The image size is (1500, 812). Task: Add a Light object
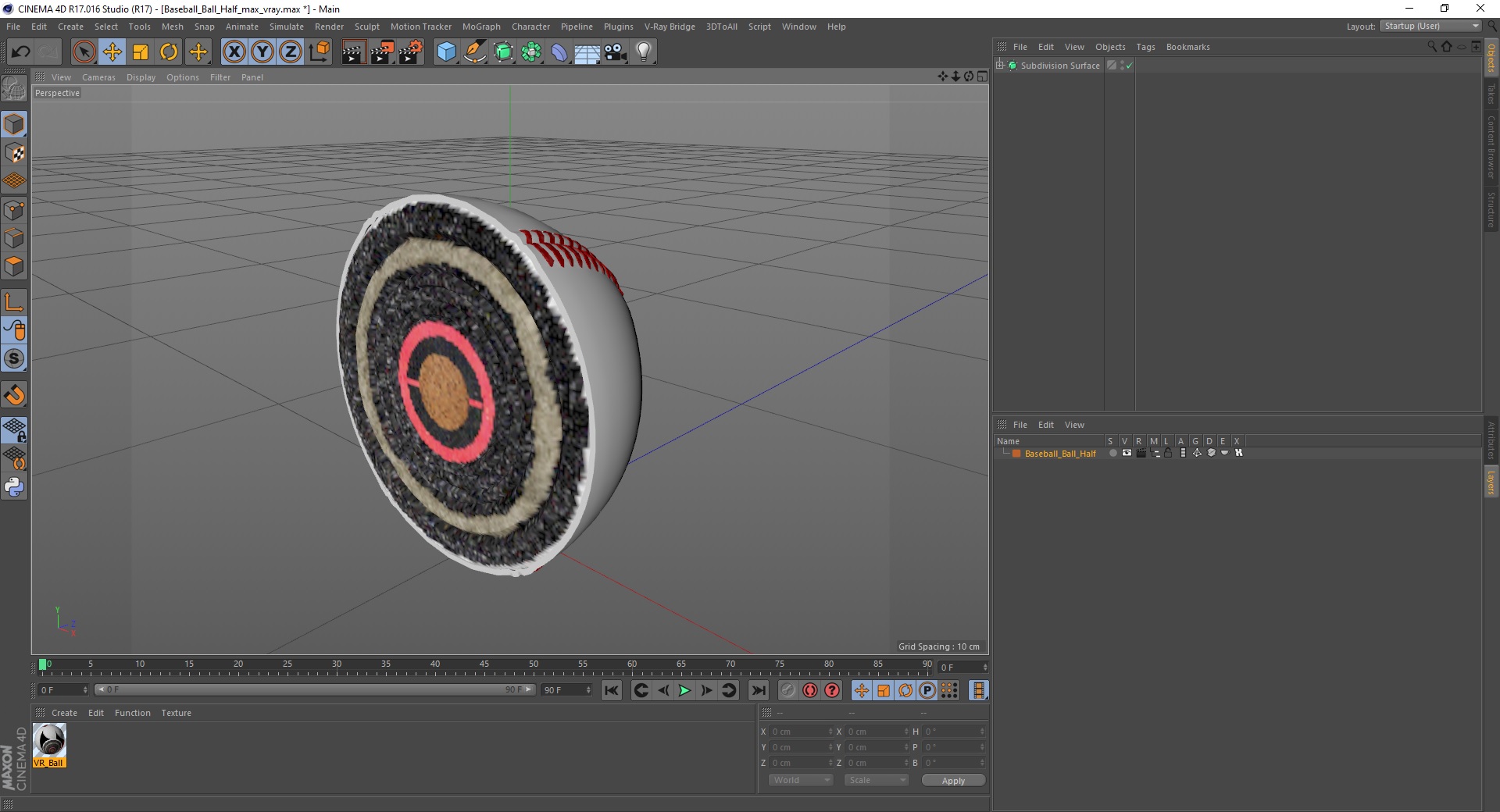644,52
